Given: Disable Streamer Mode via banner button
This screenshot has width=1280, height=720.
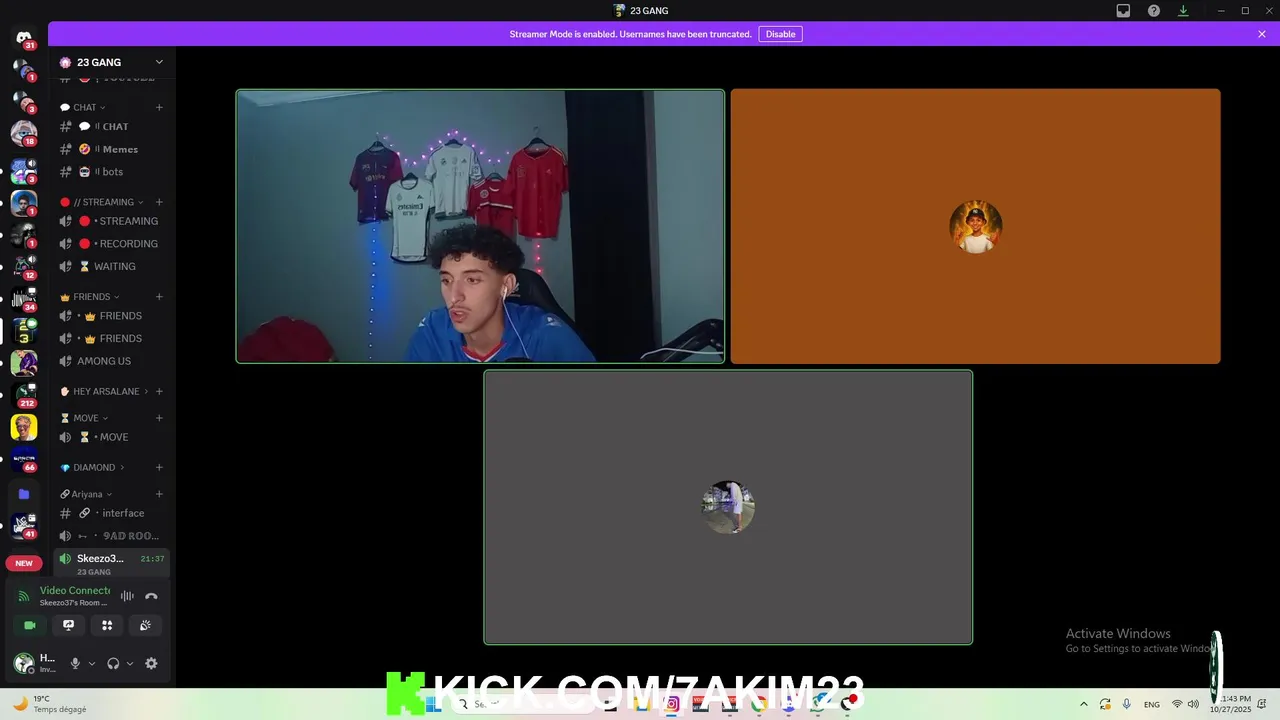Looking at the screenshot, I should point(780,34).
